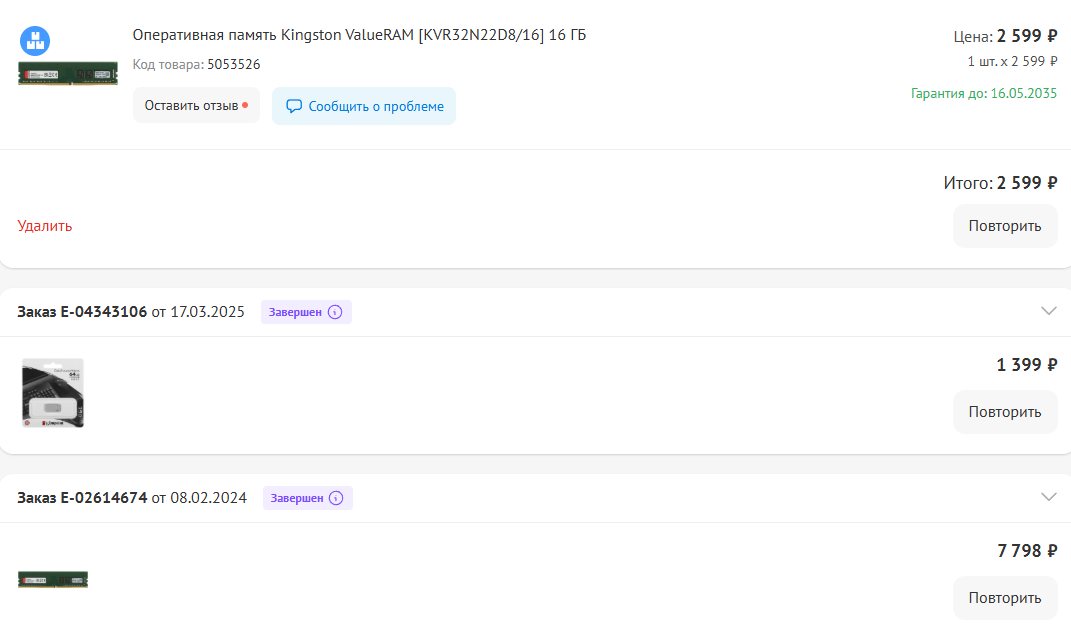Open the Kingston ValueRAM product thumbnail
The height and width of the screenshot is (631, 1071).
(x=68, y=74)
